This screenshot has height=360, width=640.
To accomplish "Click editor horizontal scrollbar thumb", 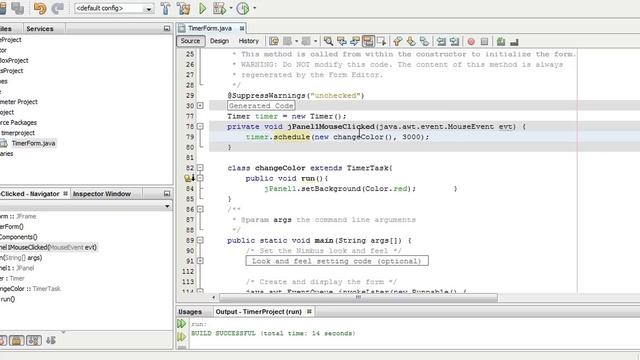I will click(x=358, y=298).
